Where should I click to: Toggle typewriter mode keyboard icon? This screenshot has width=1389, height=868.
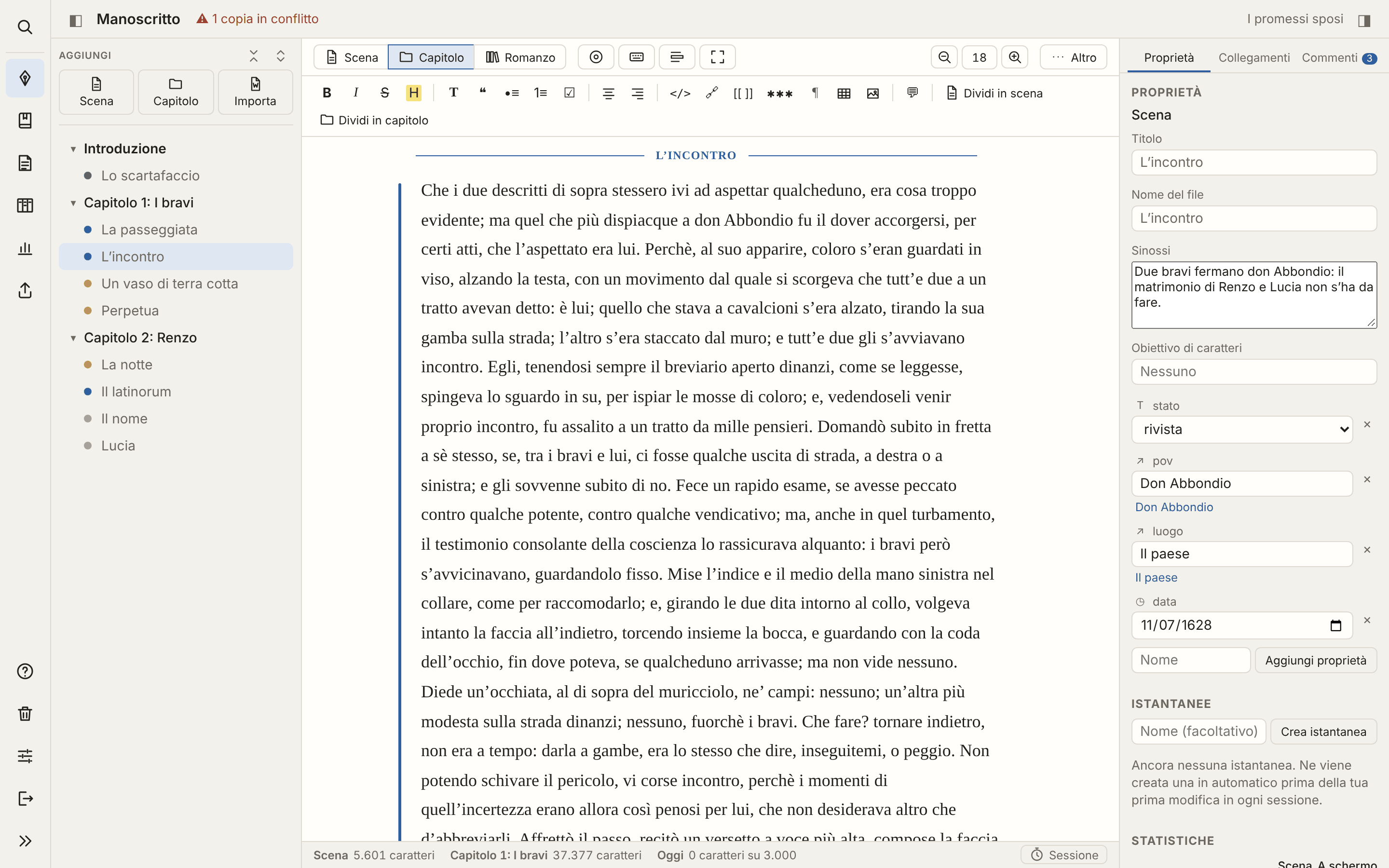(637, 57)
